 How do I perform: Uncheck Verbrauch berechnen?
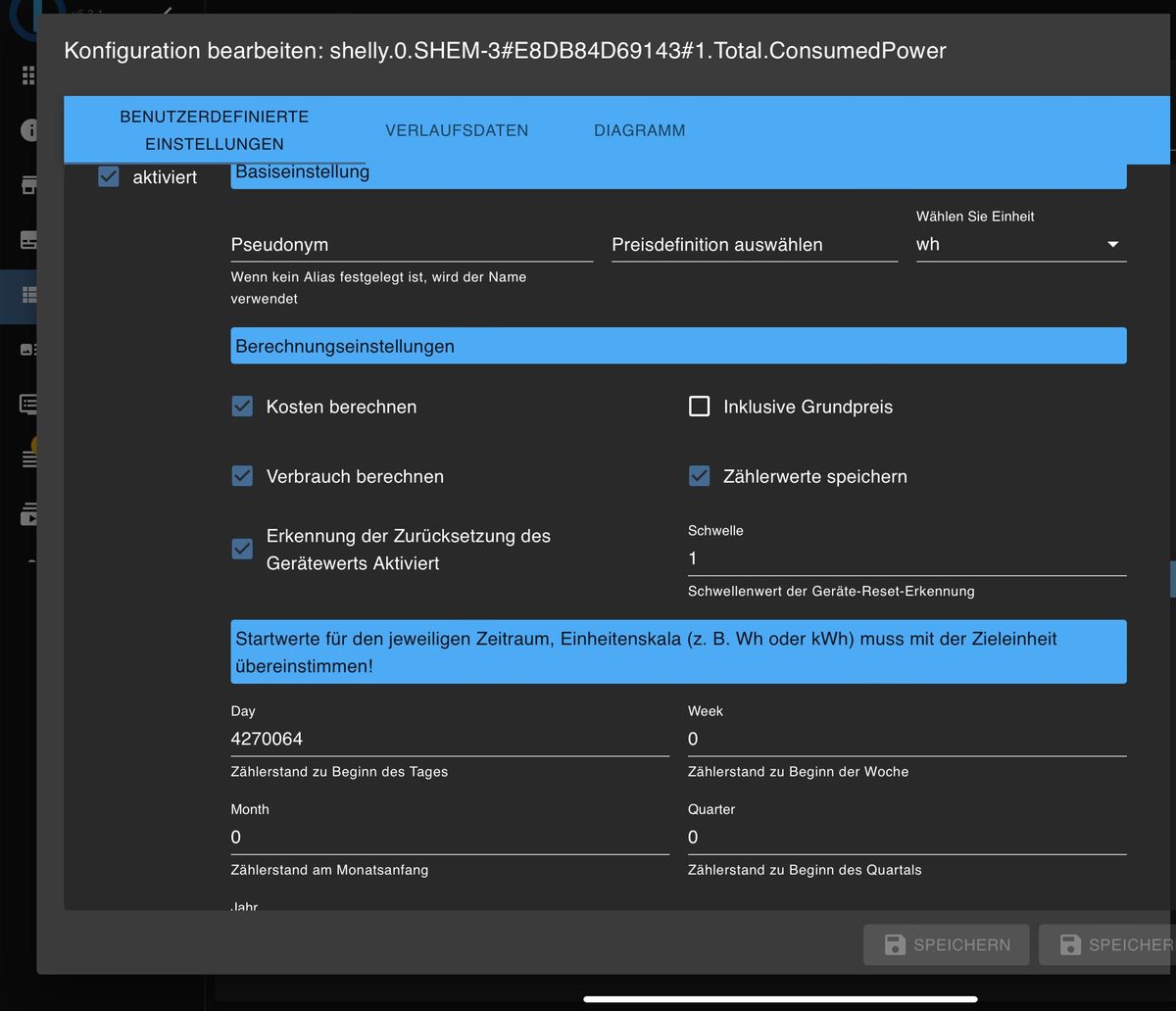pos(242,476)
